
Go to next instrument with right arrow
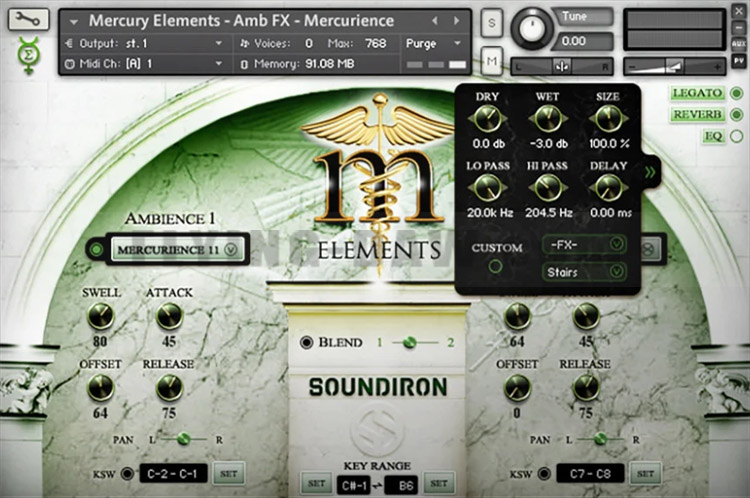(x=457, y=21)
